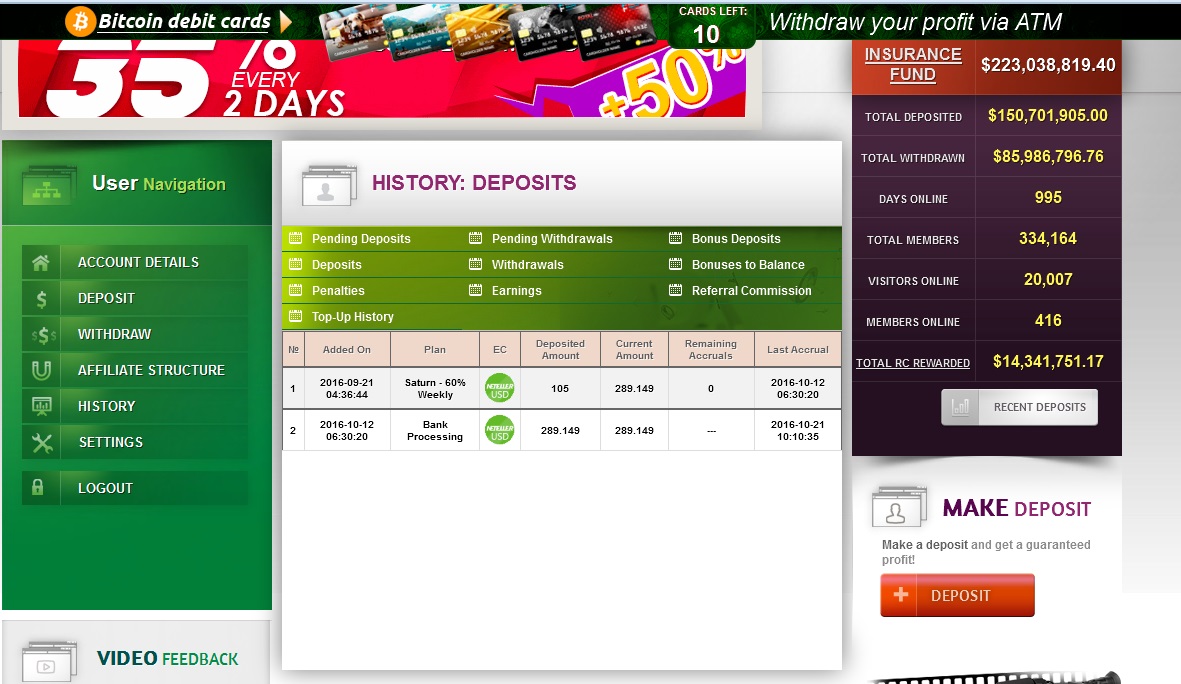This screenshot has width=1181, height=684.
Task: Click the chart icon on Recent Deposits
Action: [961, 407]
